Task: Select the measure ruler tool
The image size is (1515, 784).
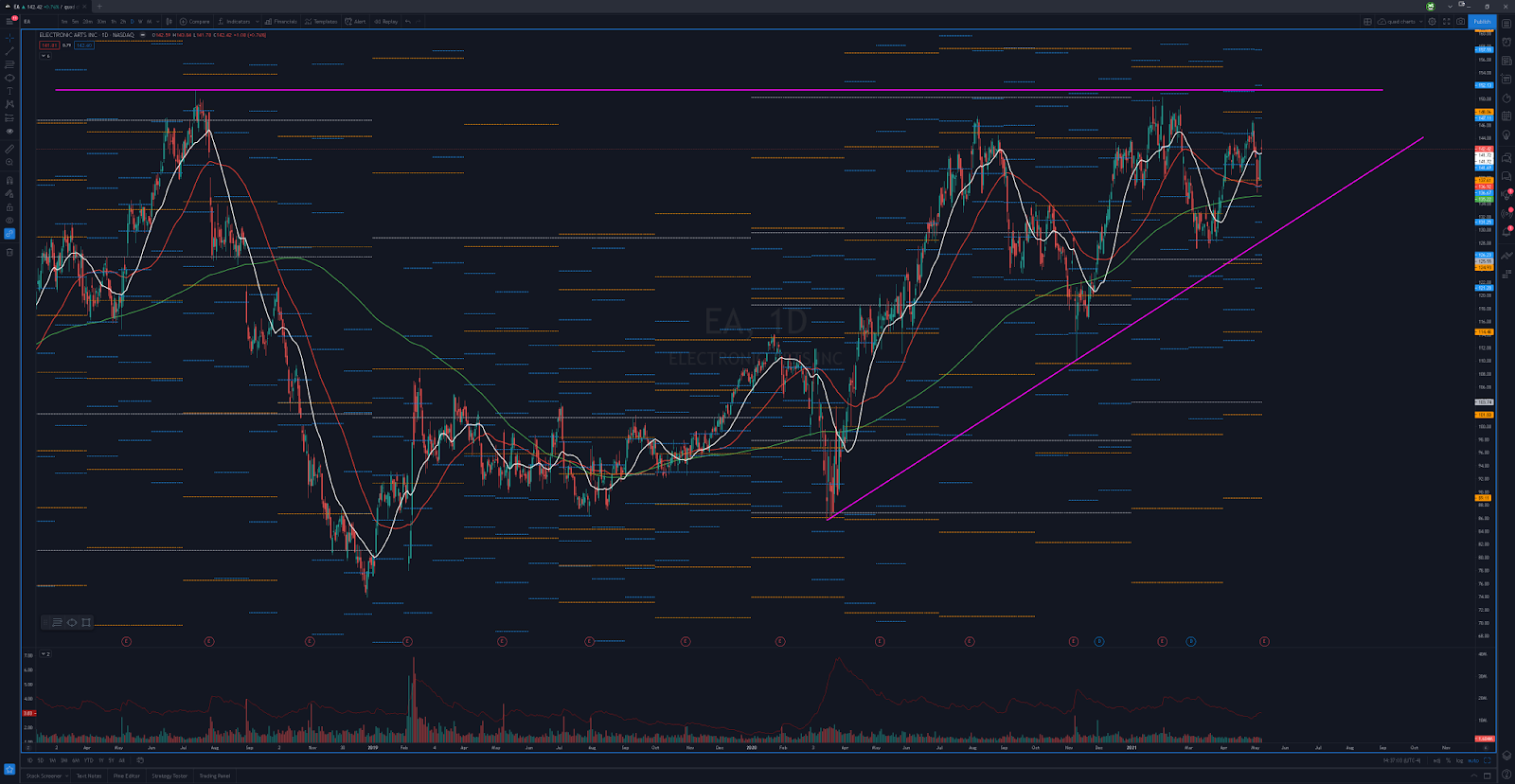Action: pyautogui.click(x=9, y=149)
